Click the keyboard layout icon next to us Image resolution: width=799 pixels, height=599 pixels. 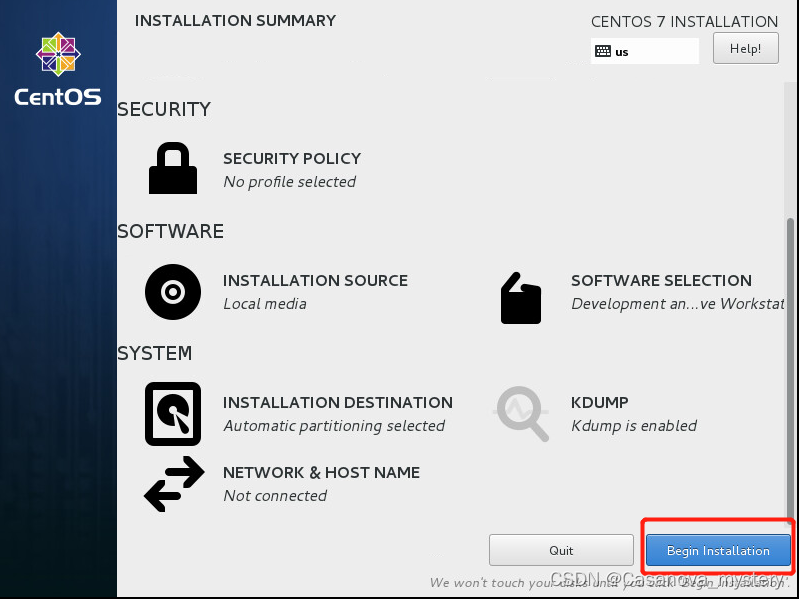[x=603, y=51]
